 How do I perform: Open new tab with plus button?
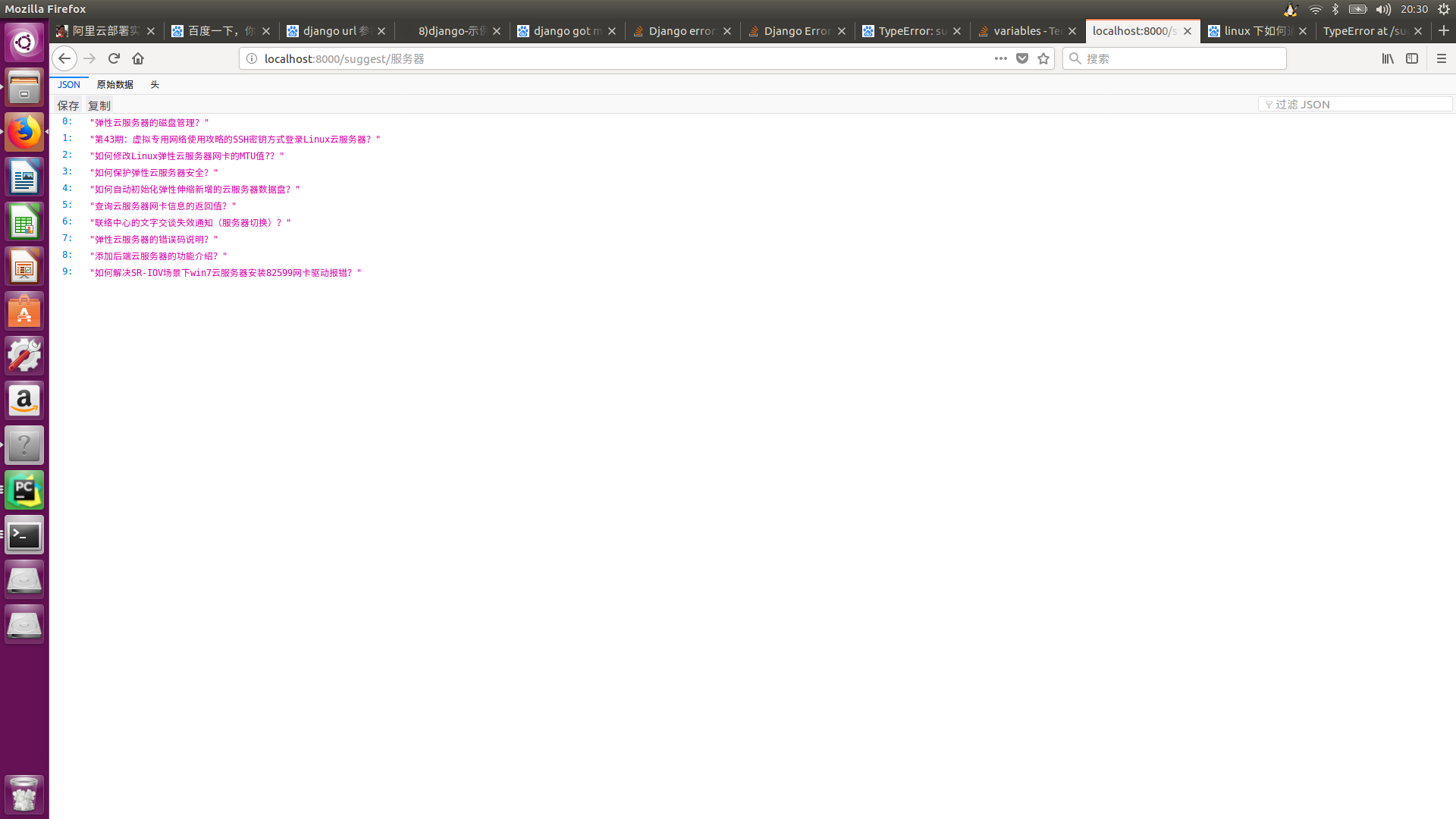point(1443,31)
